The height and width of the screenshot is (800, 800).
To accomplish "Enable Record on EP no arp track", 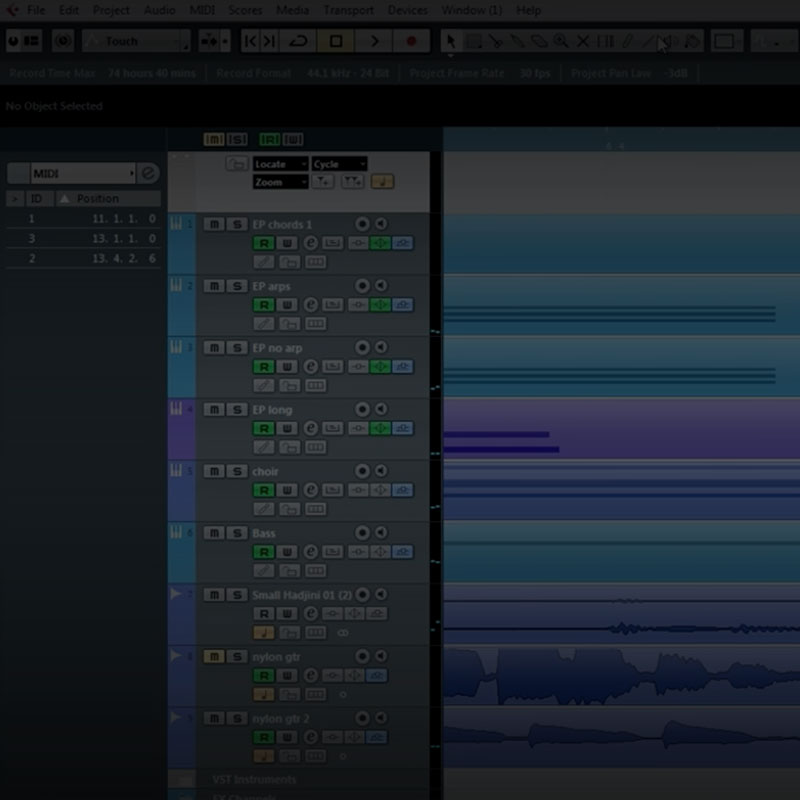I will point(362,347).
